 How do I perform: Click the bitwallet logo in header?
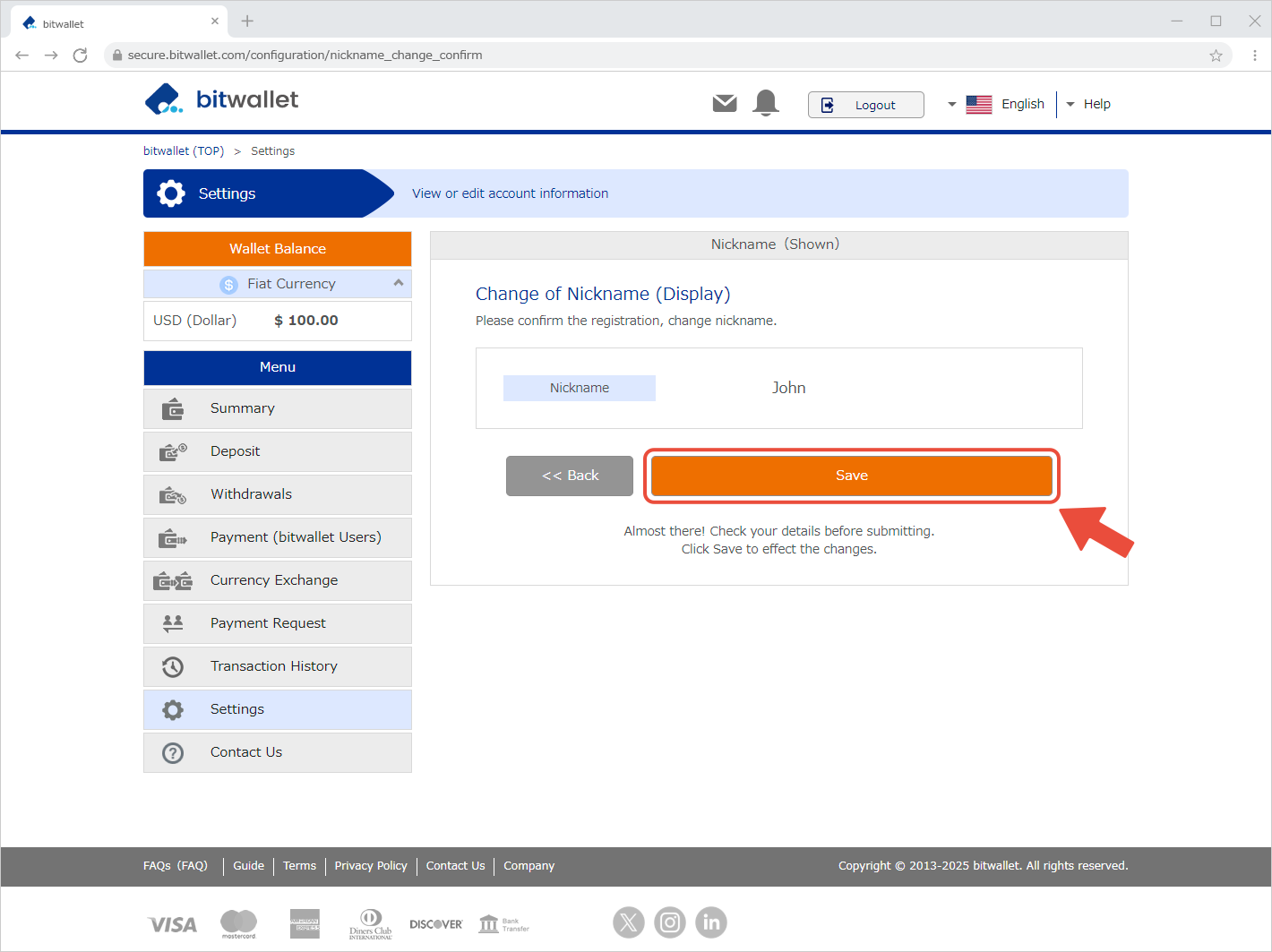coord(222,99)
